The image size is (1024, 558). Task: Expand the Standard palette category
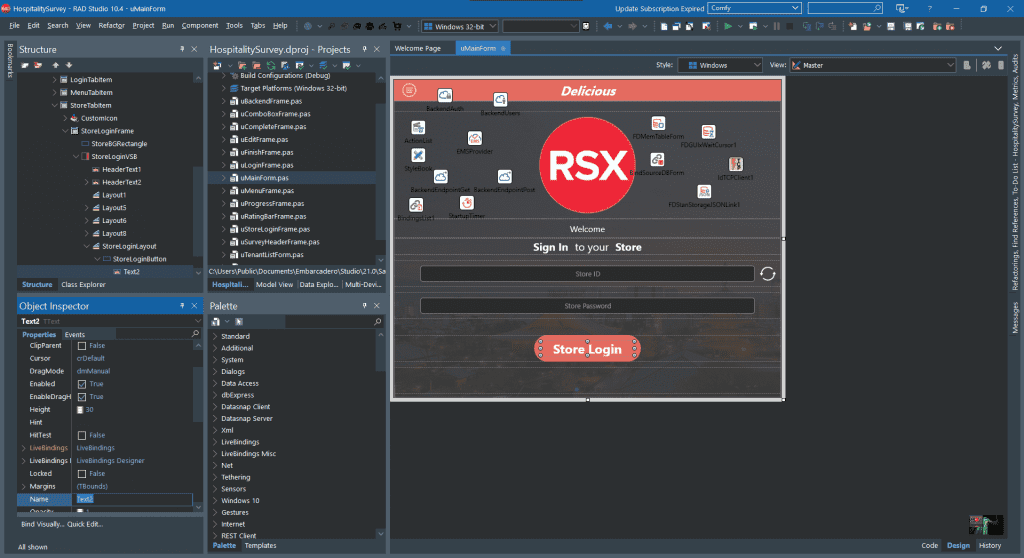point(215,336)
